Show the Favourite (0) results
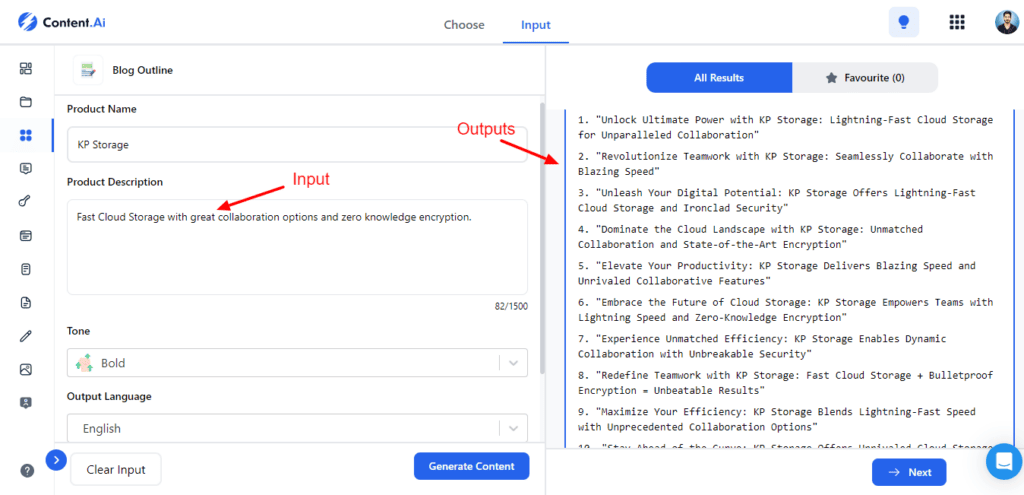Screen dimensions: 1024x495 pos(865,78)
